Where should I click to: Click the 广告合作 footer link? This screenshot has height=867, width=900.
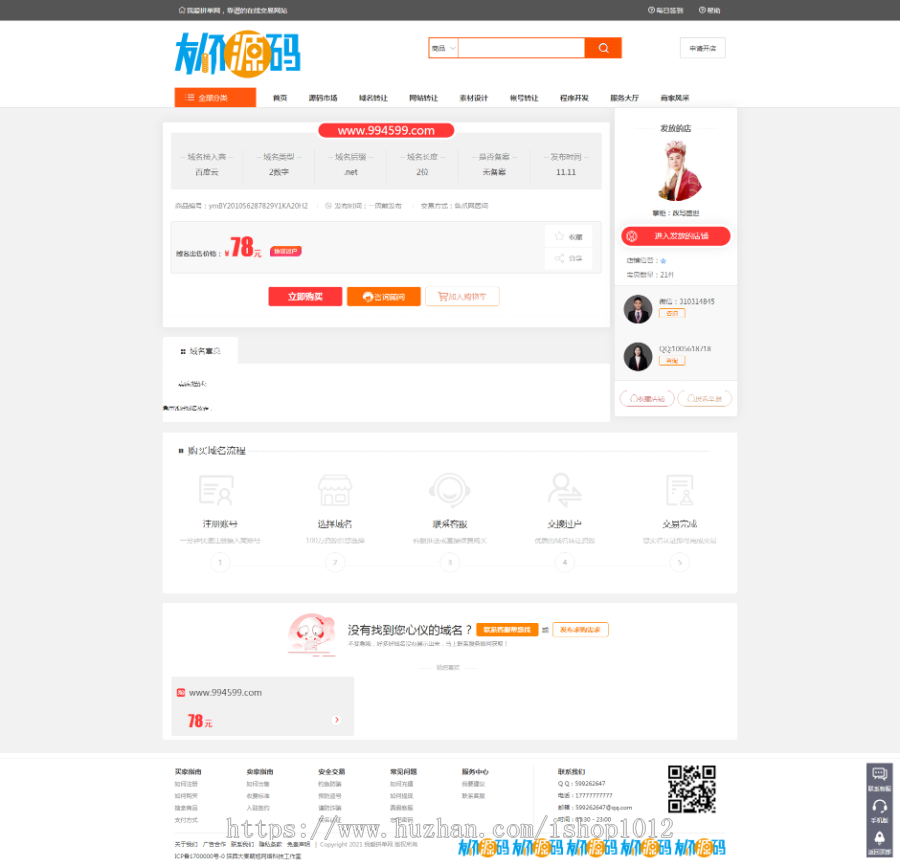coord(214,845)
